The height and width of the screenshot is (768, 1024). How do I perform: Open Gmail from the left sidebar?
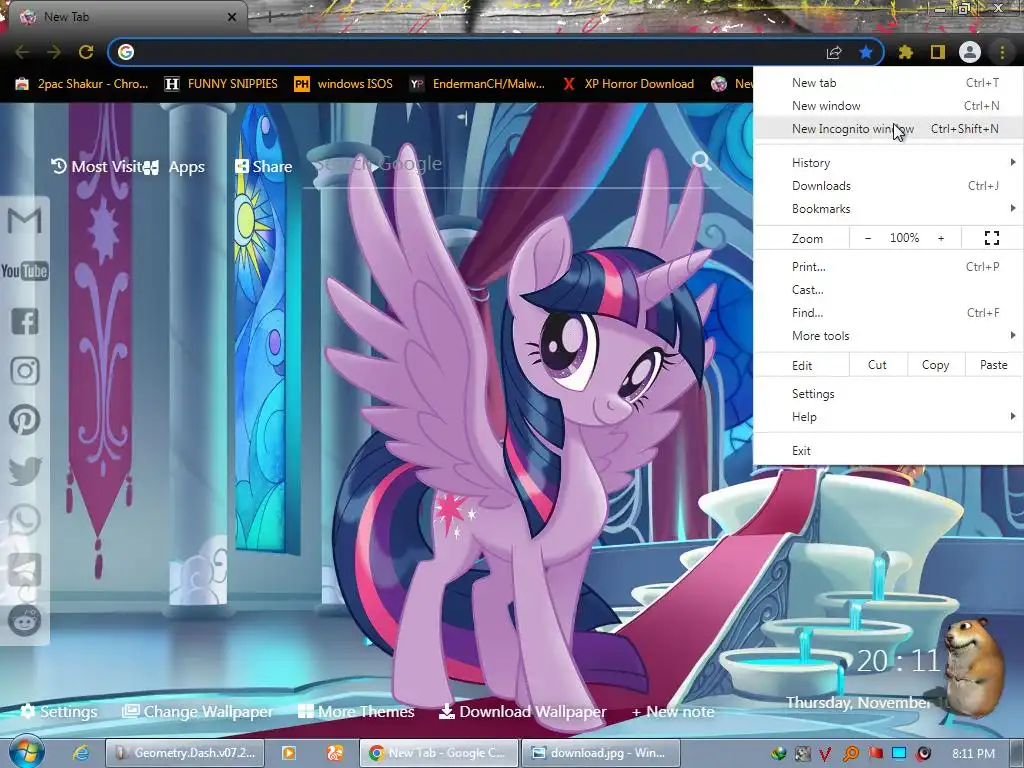coord(25,220)
